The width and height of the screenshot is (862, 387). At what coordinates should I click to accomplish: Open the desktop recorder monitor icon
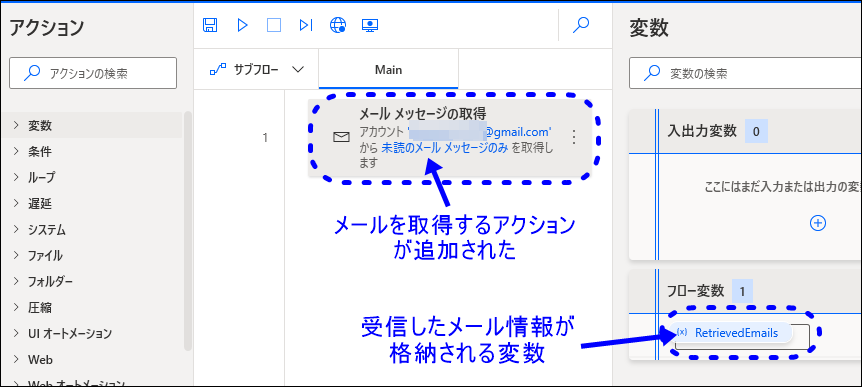(370, 25)
